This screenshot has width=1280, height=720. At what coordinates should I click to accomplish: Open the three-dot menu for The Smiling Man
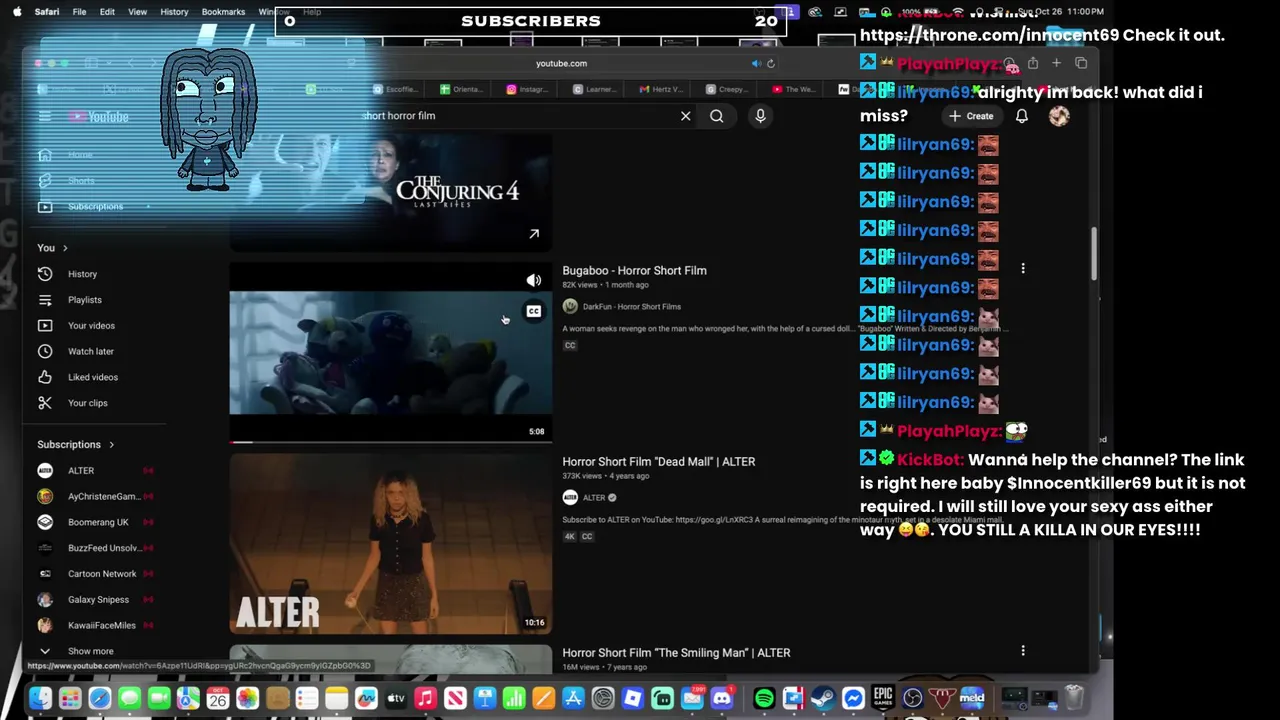(x=1023, y=651)
